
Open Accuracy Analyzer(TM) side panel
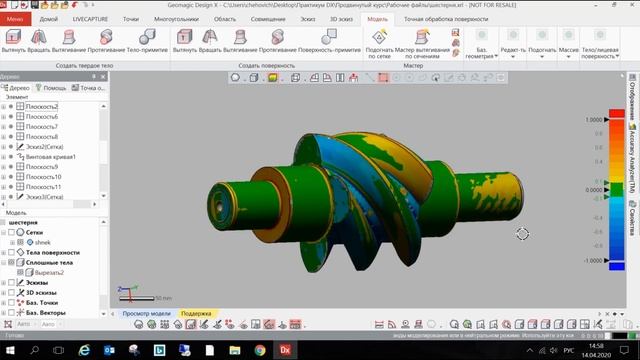(632, 158)
